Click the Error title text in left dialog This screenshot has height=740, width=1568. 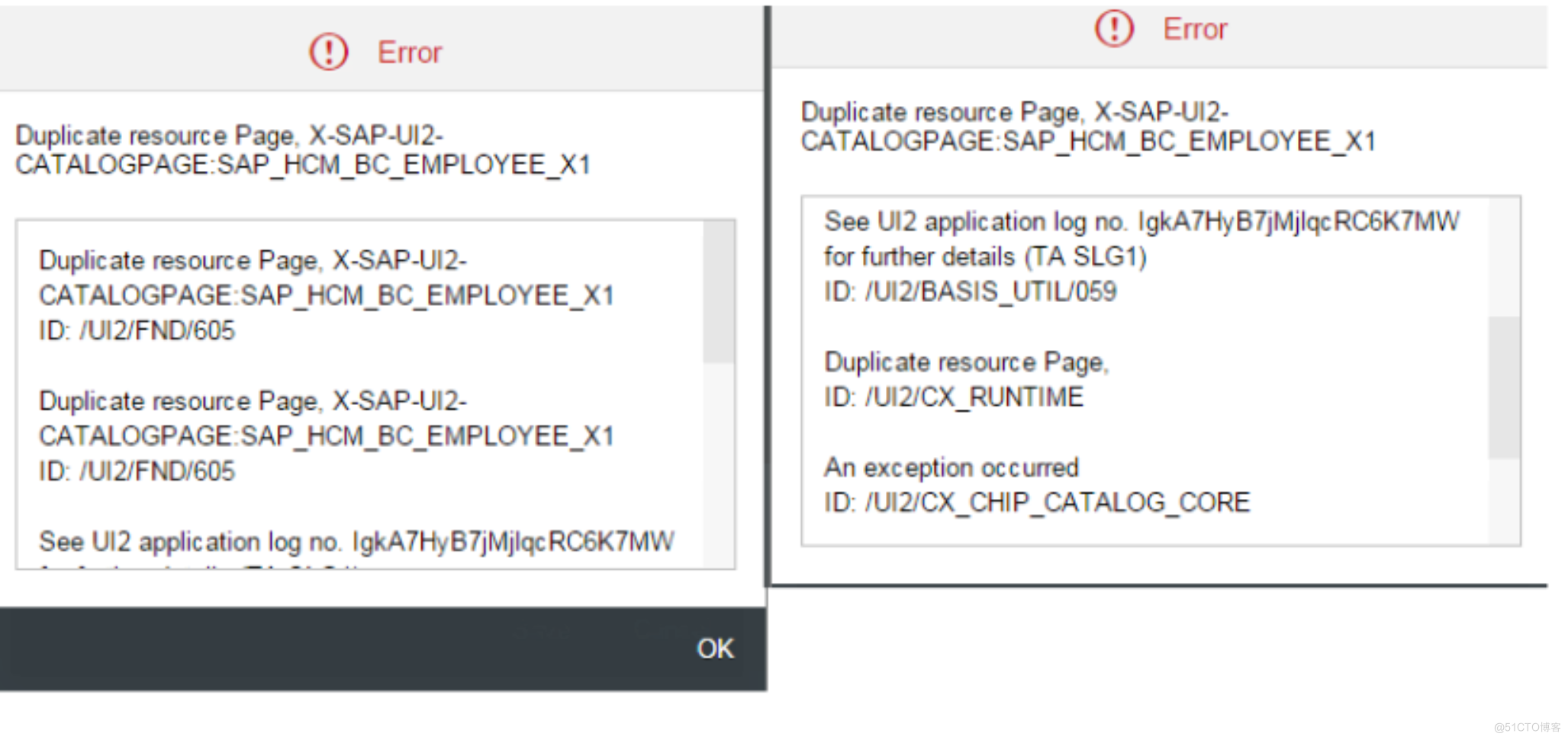pos(409,52)
